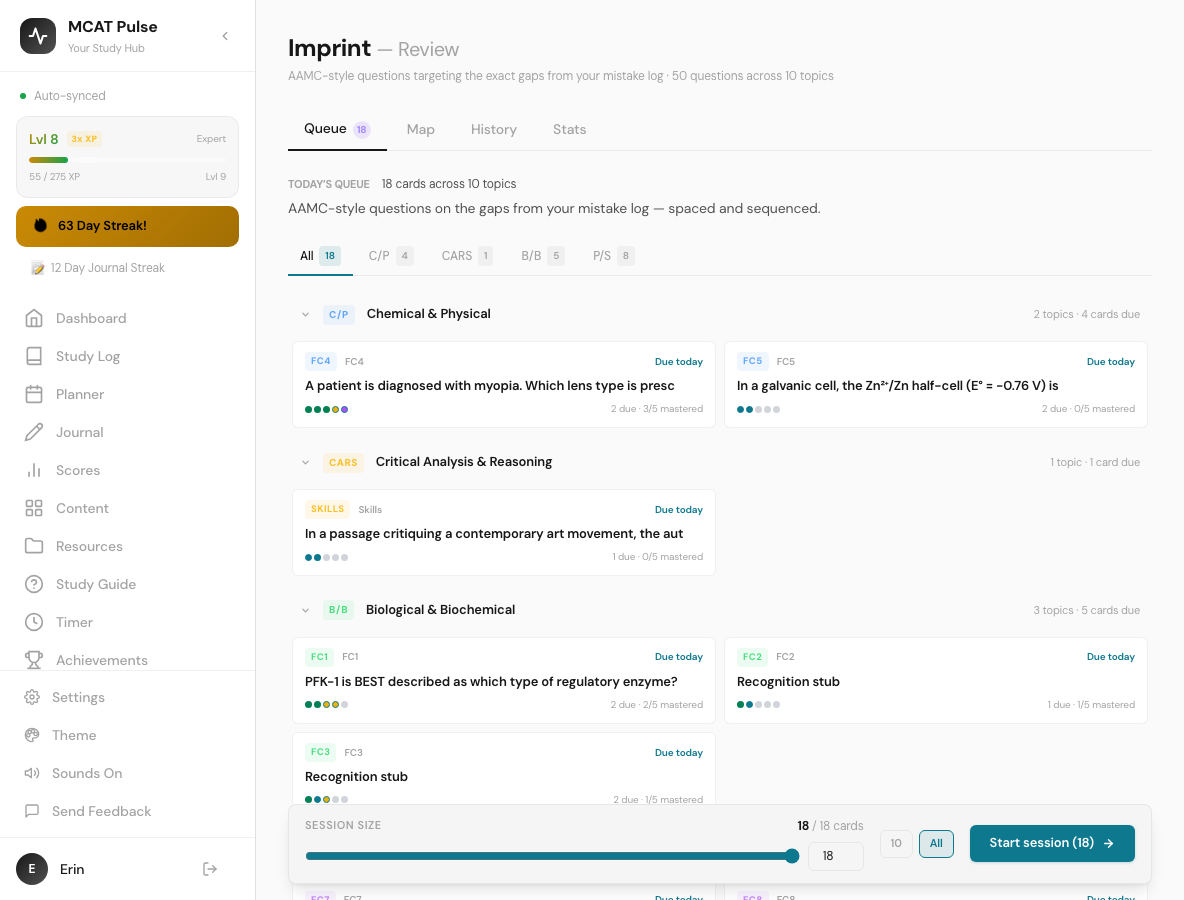Click the session size number field
The height and width of the screenshot is (900, 1184).
coord(835,856)
